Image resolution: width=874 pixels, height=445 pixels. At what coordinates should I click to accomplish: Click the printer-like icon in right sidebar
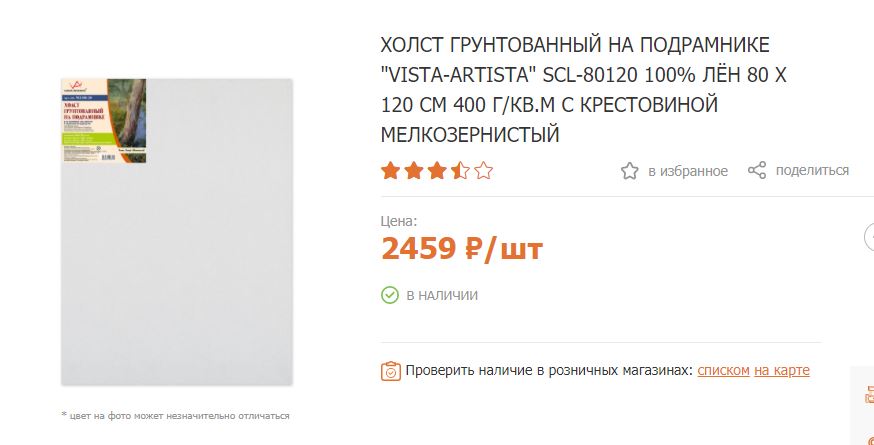click(870, 394)
